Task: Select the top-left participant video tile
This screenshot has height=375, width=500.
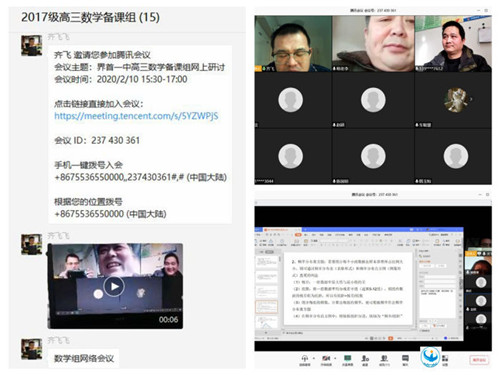Action: (293, 43)
